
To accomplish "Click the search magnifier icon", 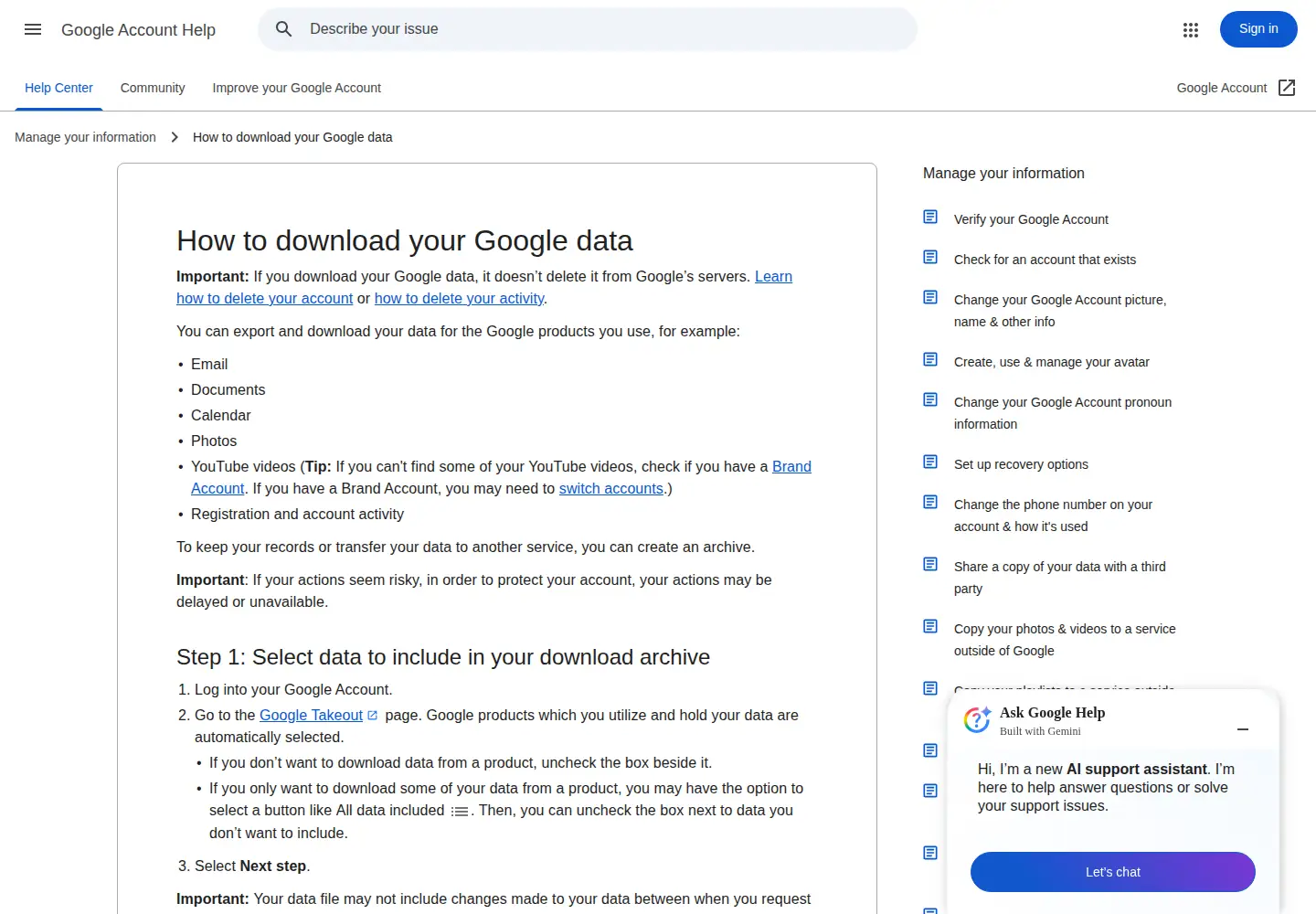I will pos(284,29).
